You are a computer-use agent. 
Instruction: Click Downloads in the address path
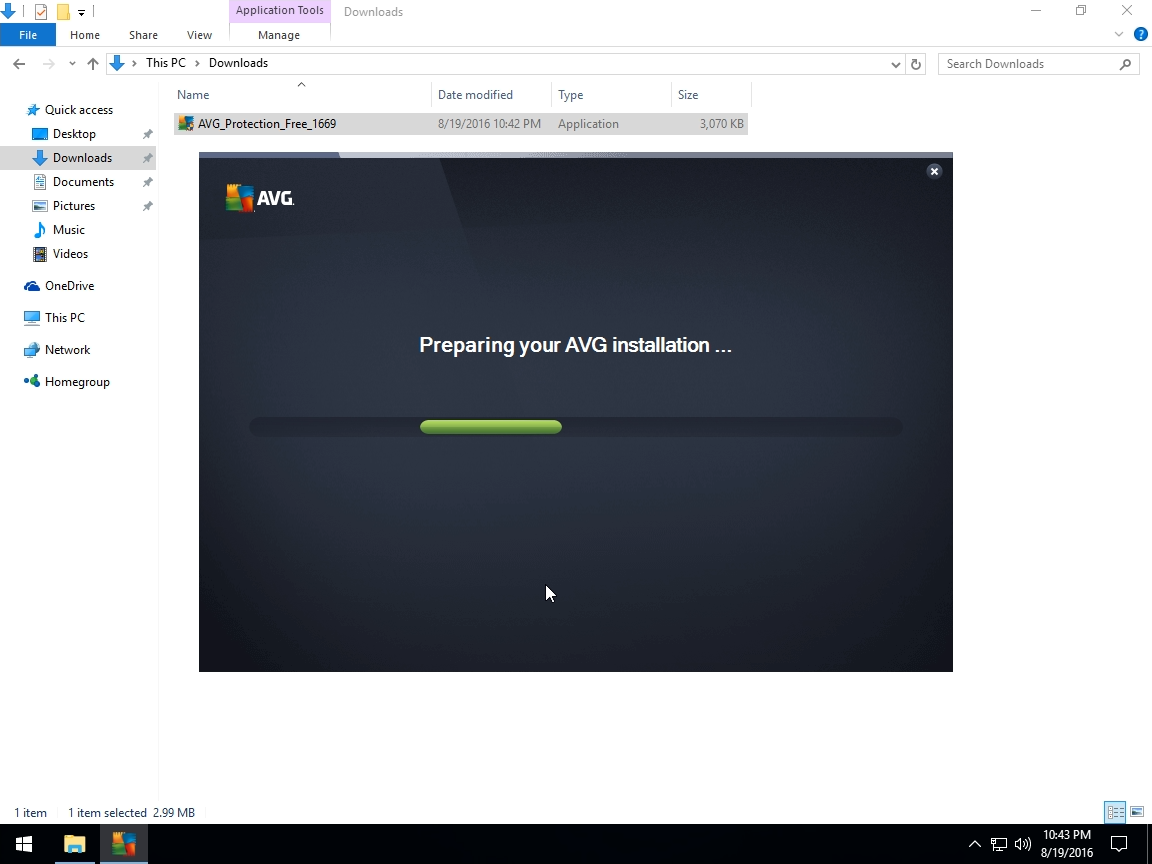pyautogui.click(x=238, y=63)
